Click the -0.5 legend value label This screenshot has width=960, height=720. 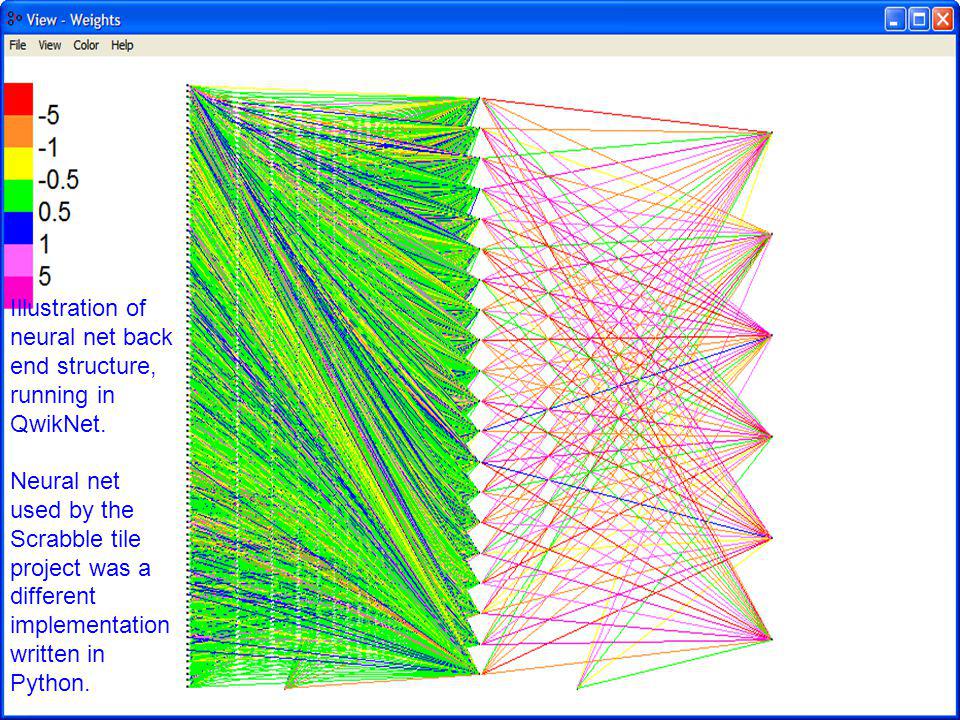tap(58, 179)
